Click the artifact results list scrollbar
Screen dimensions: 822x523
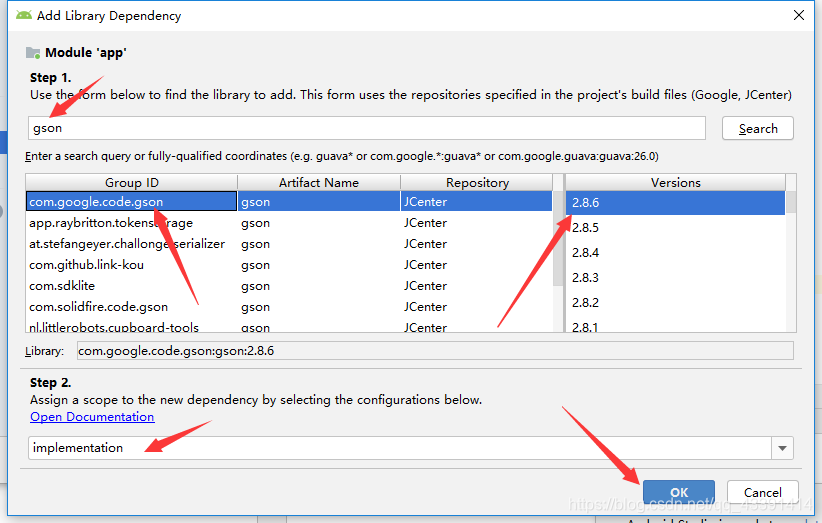pos(558,238)
